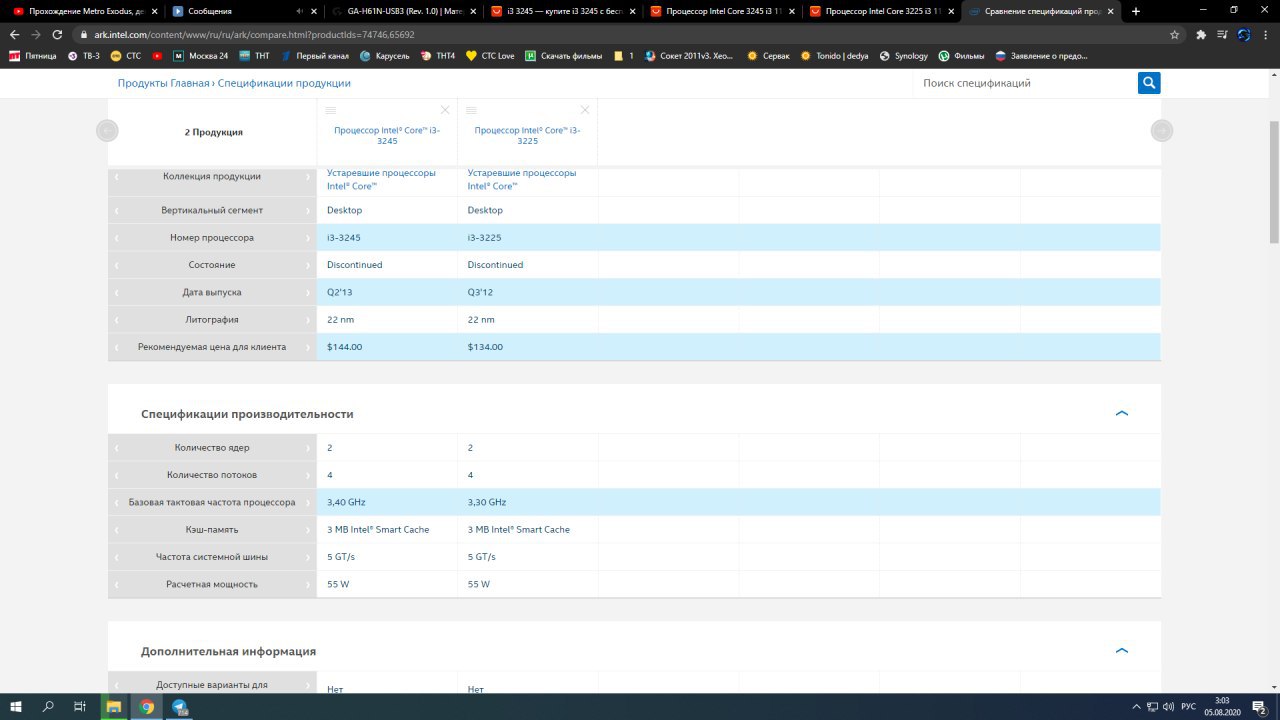Open File Explorer from the taskbar
1280x720 pixels.
[114, 706]
